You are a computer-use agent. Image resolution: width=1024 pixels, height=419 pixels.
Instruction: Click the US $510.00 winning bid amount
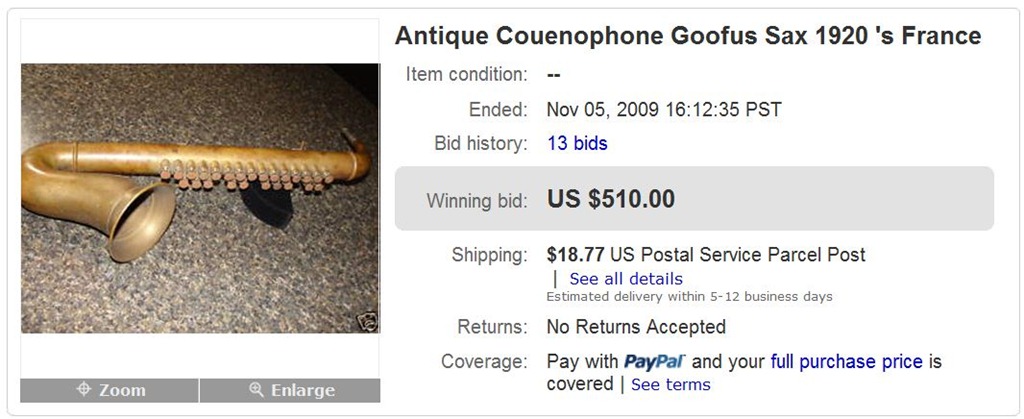tap(611, 199)
